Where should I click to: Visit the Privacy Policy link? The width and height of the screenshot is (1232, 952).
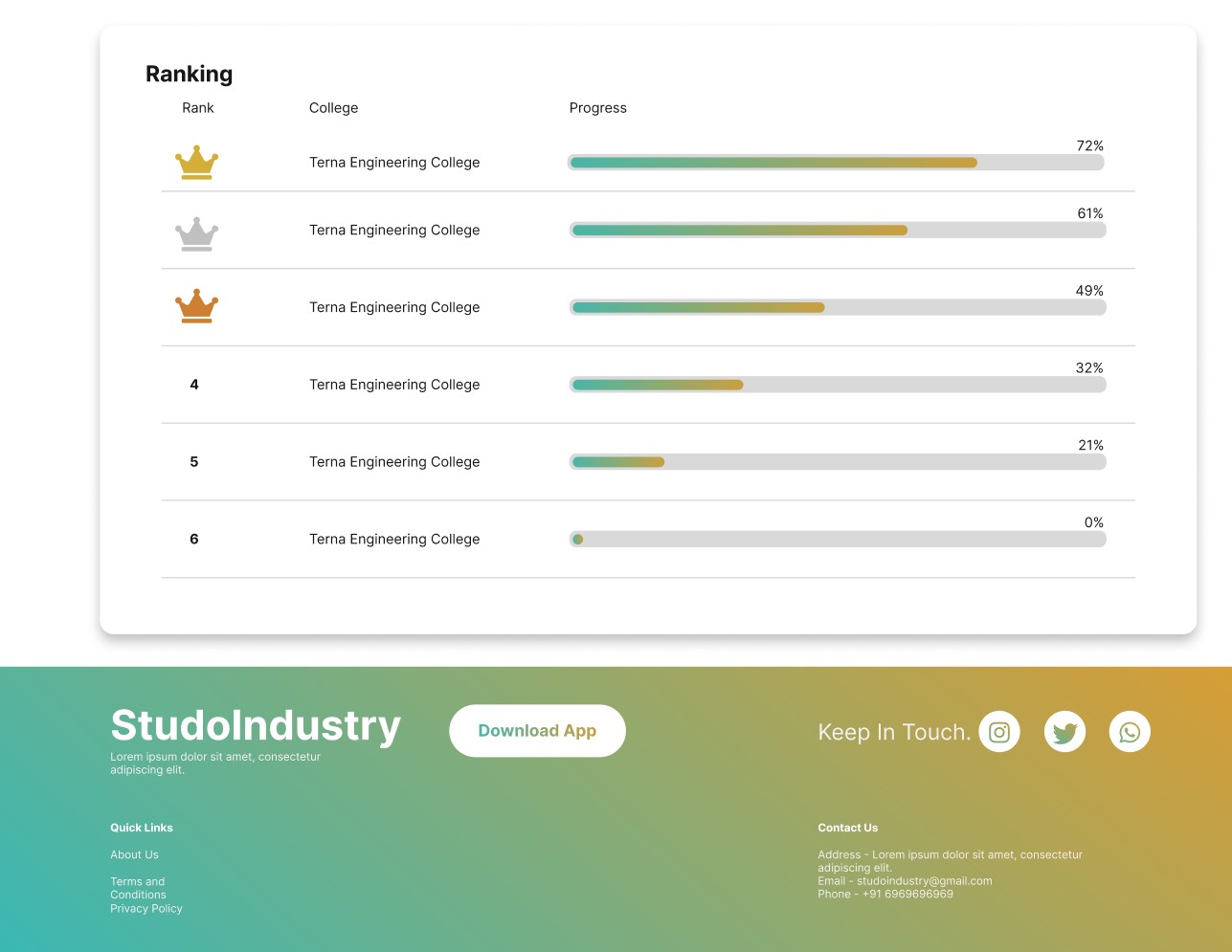146,909
